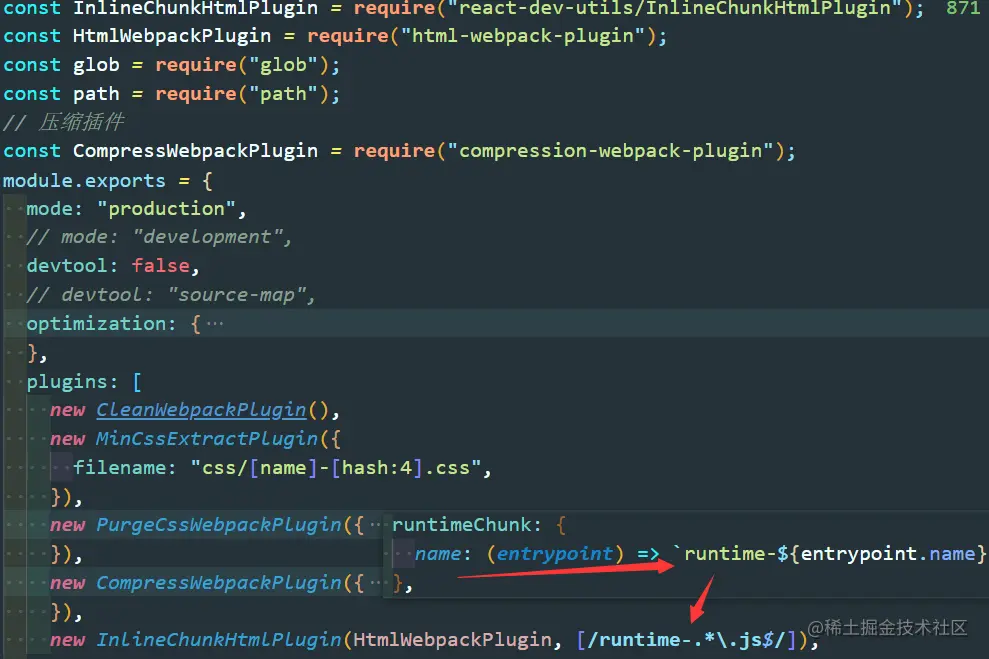This screenshot has height=659, width=989.
Task: Unfold the collapsed CompressWebpackPlugin options ellipsis
Action: (375, 583)
